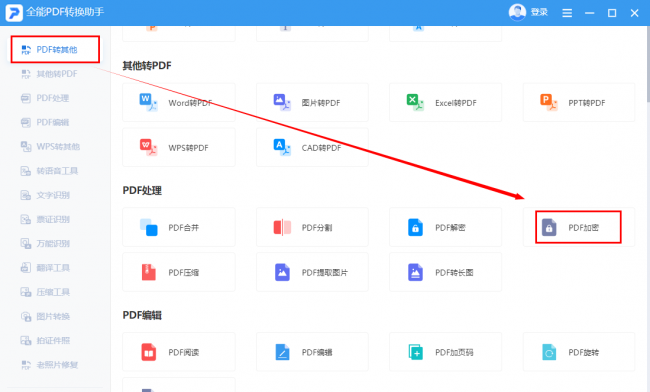Click the 其他转PDF section heading
This screenshot has height=392, width=650.
(147, 65)
